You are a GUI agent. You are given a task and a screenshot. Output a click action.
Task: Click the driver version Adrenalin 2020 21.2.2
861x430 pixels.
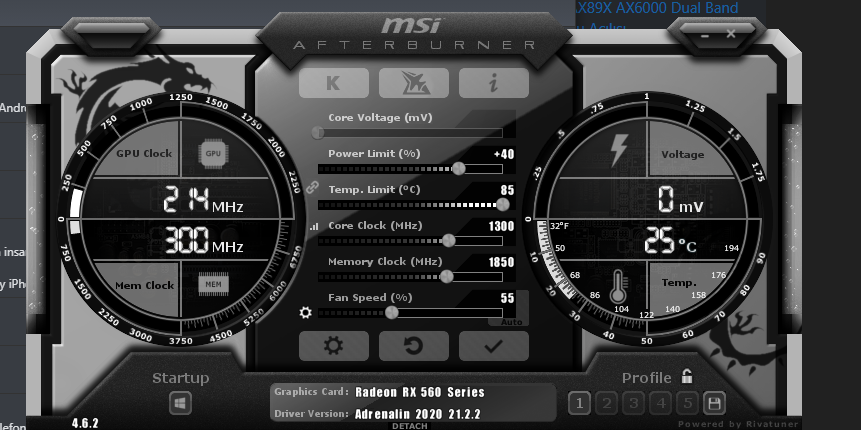[418, 414]
